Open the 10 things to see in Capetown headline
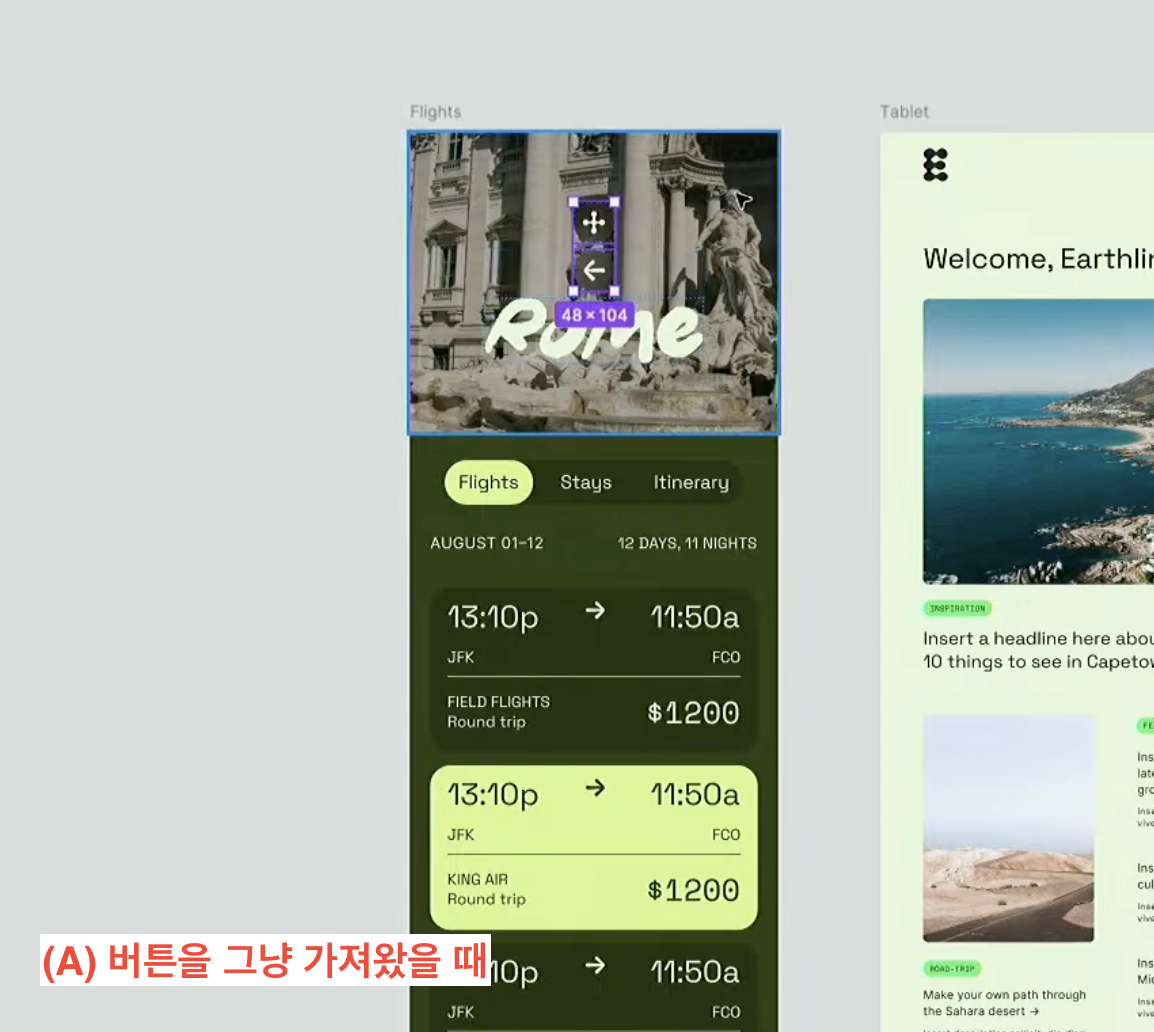Image resolution: width=1154 pixels, height=1032 pixels. (1038, 650)
